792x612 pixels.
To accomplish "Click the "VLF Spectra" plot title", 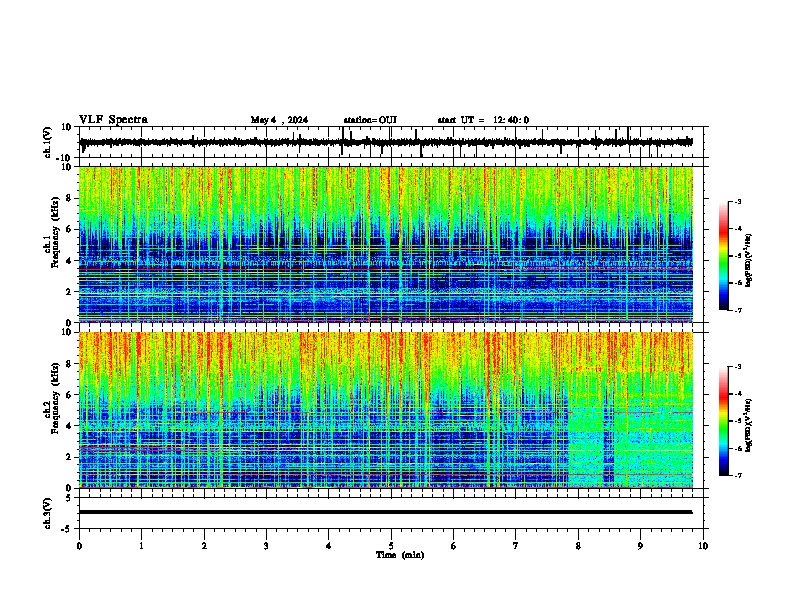I will [x=113, y=119].
